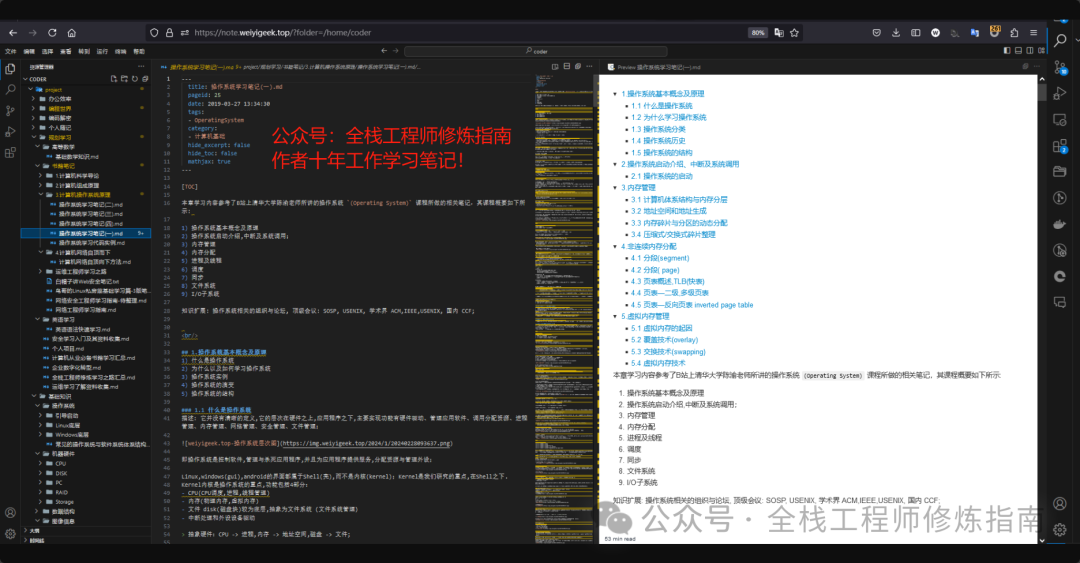Screen dimensions: 1080x563
Task: Open the Accounts menu in the left activity bar
Action: tap(10, 513)
